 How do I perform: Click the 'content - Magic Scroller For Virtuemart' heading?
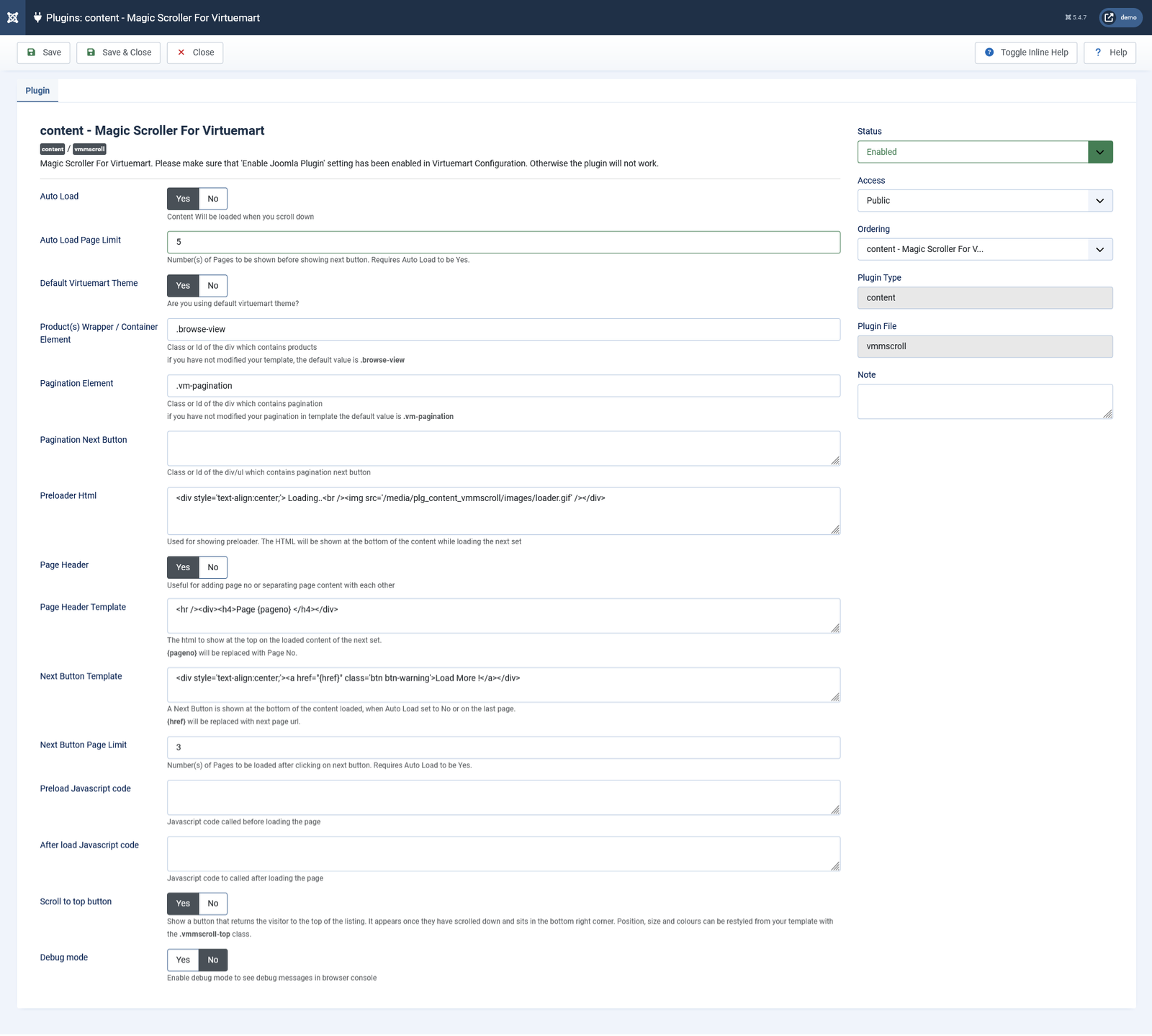(153, 130)
